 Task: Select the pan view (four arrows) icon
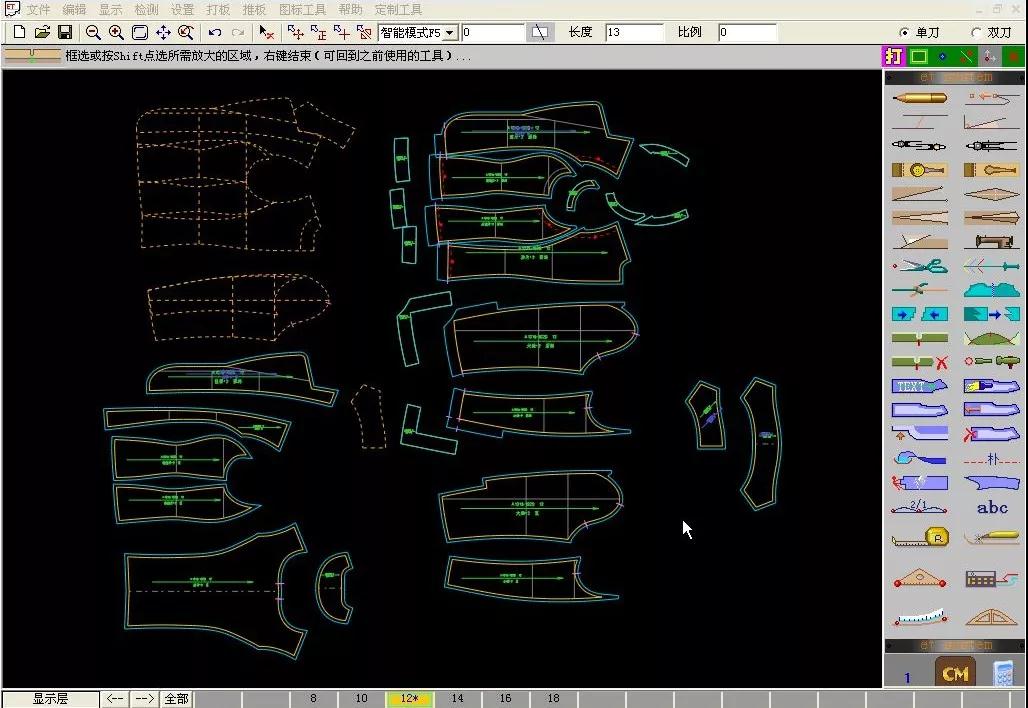click(163, 32)
